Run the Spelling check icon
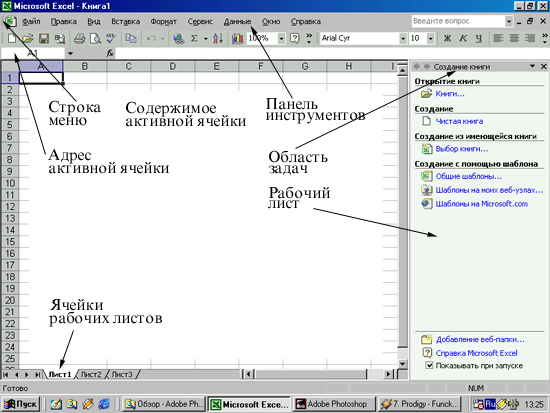The width and height of the screenshot is (550, 413). coord(111,38)
